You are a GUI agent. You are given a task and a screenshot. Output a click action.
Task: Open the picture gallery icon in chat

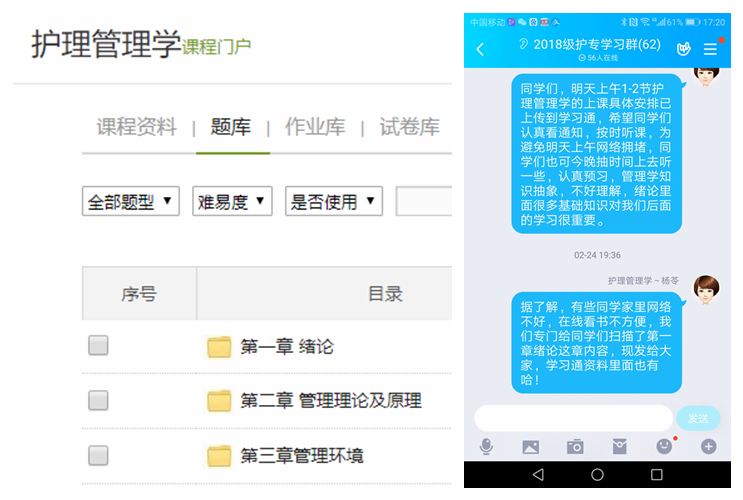tap(530, 446)
